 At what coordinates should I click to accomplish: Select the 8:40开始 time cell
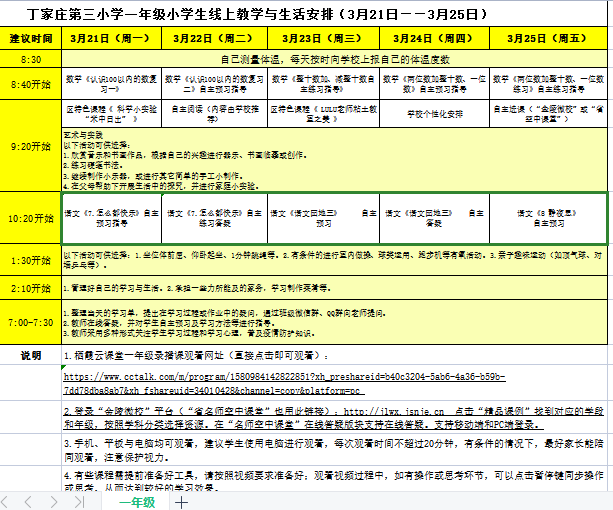pyautogui.click(x=30, y=84)
